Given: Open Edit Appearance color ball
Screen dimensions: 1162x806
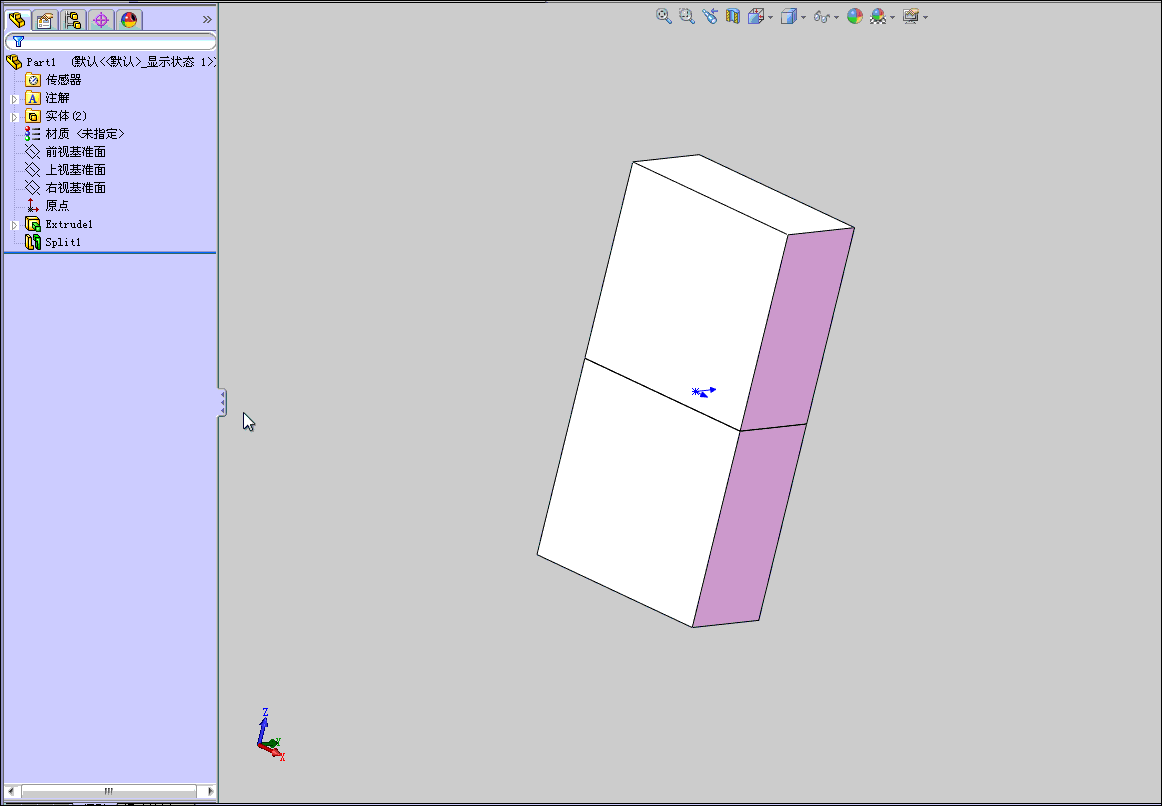Looking at the screenshot, I should (854, 16).
